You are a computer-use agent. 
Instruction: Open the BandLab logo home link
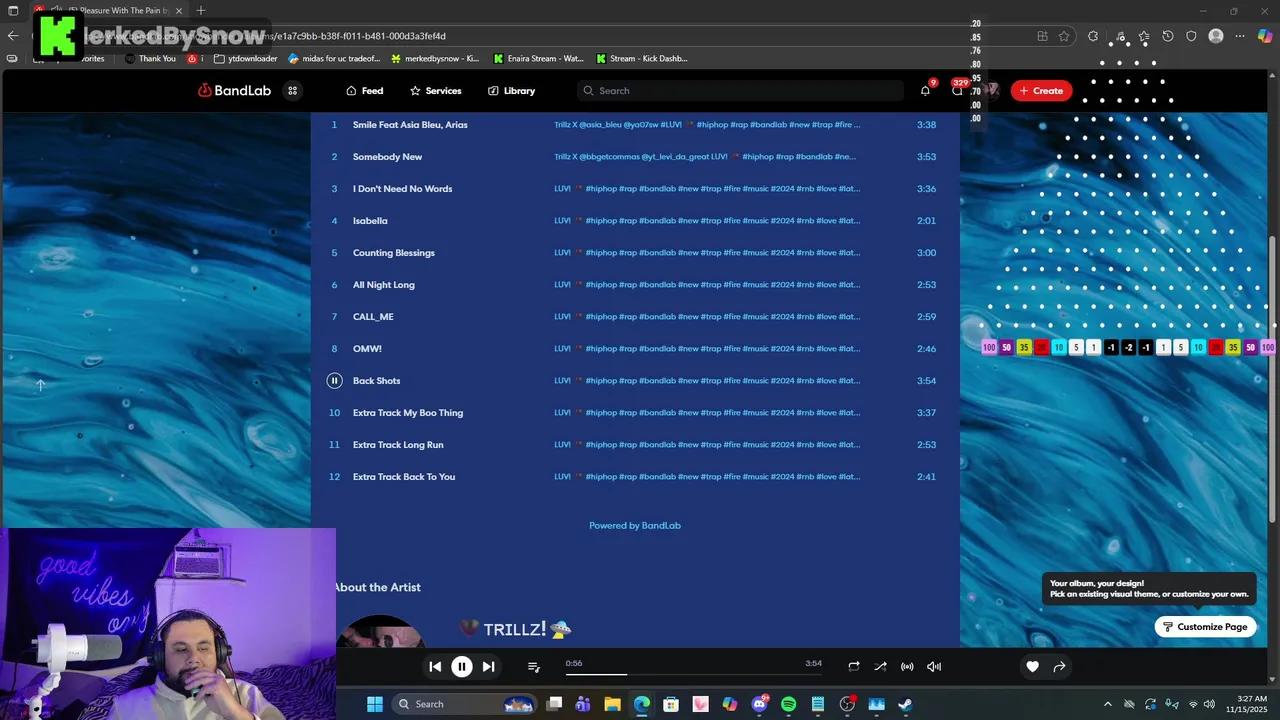(x=235, y=91)
